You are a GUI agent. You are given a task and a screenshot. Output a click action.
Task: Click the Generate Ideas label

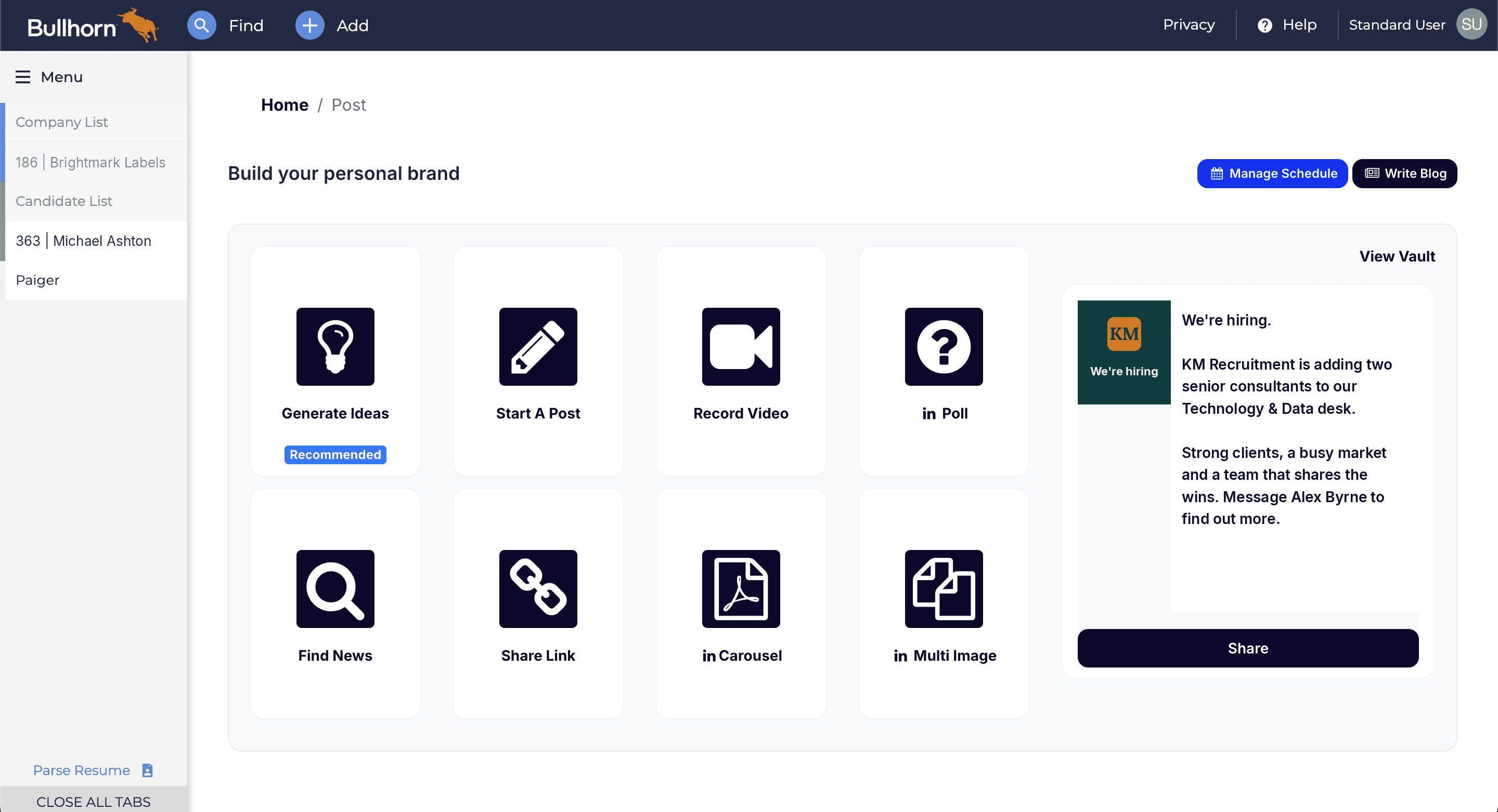[335, 413]
